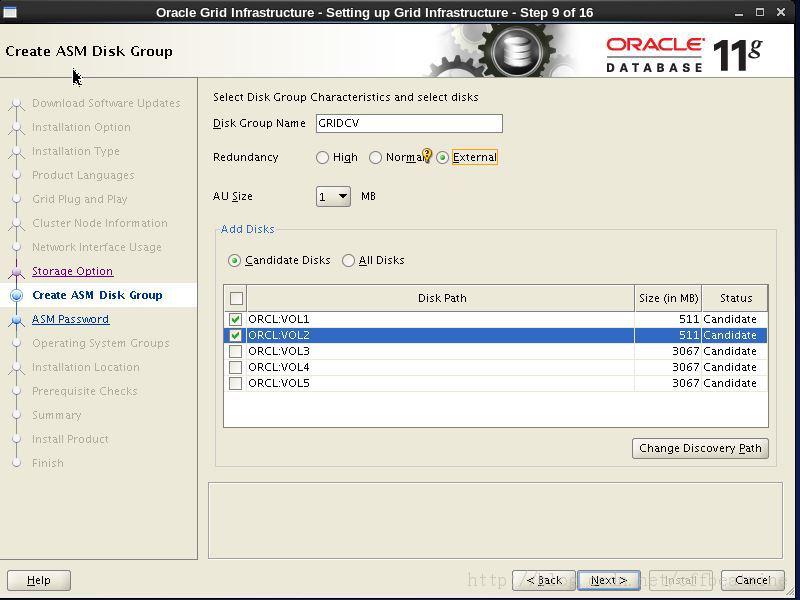Click the Install Product step
Image resolution: width=800 pixels, height=600 pixels.
coord(70,439)
